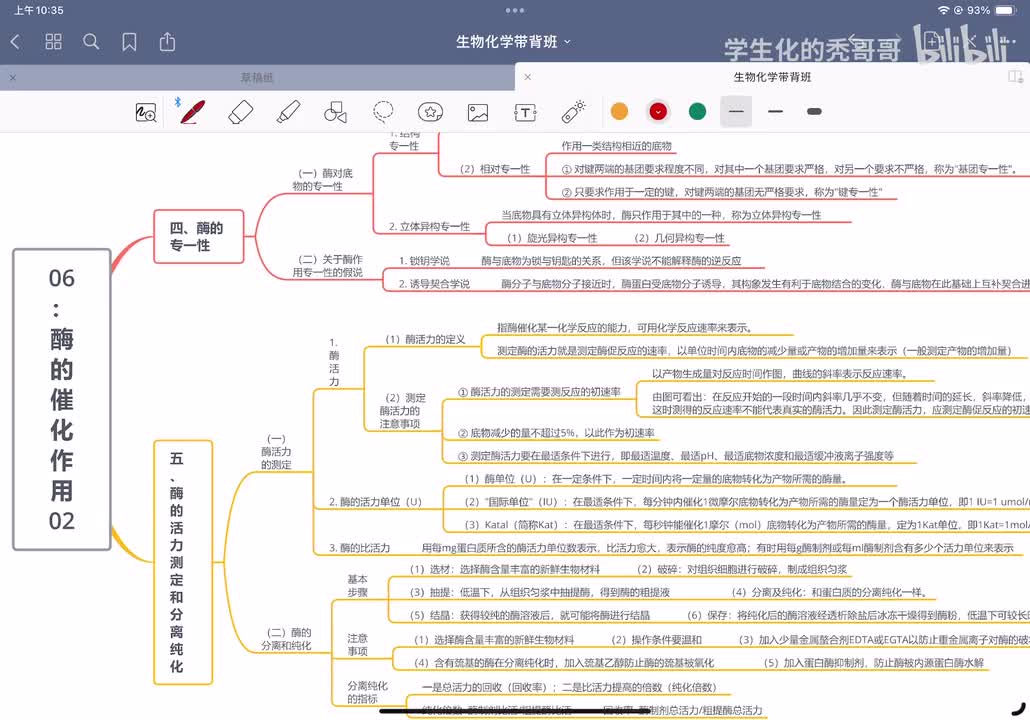Image resolution: width=1030 pixels, height=720 pixels.
Task: Tap the 作用一类结构相近的底物 text
Action: (616, 146)
